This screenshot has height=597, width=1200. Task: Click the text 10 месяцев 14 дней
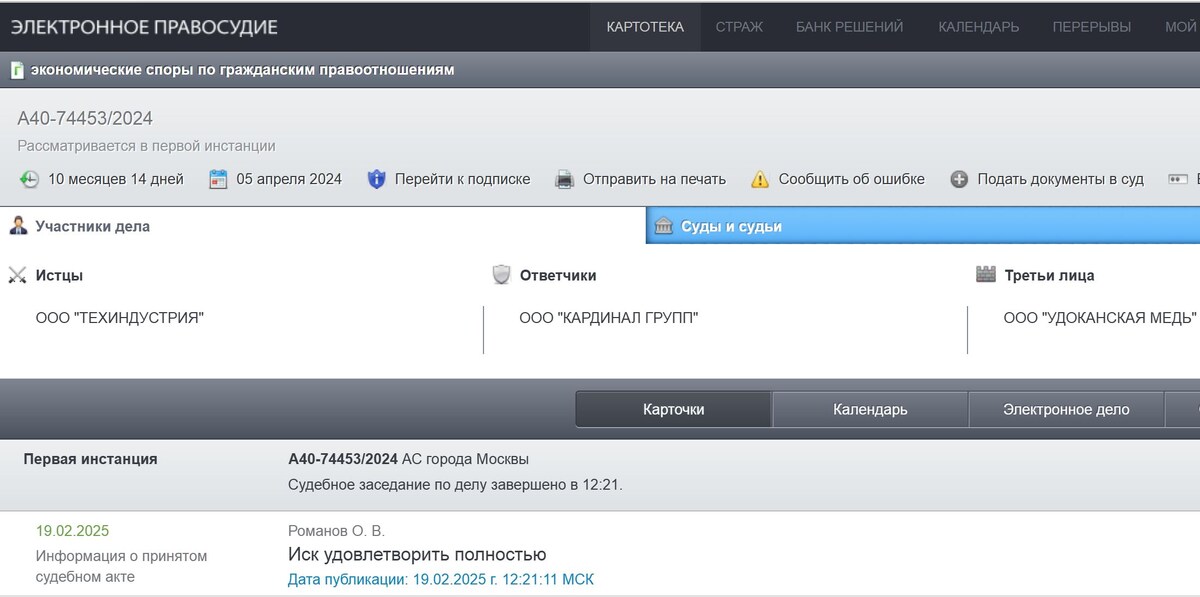tap(116, 180)
